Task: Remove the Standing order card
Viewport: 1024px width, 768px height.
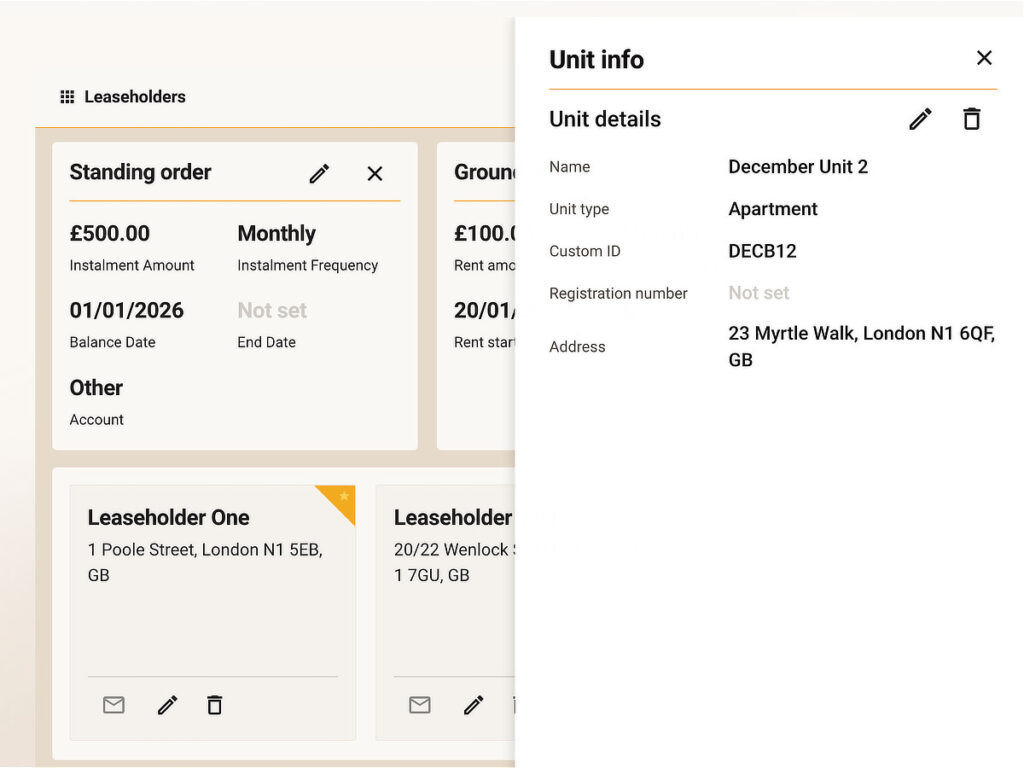Action: tap(375, 174)
